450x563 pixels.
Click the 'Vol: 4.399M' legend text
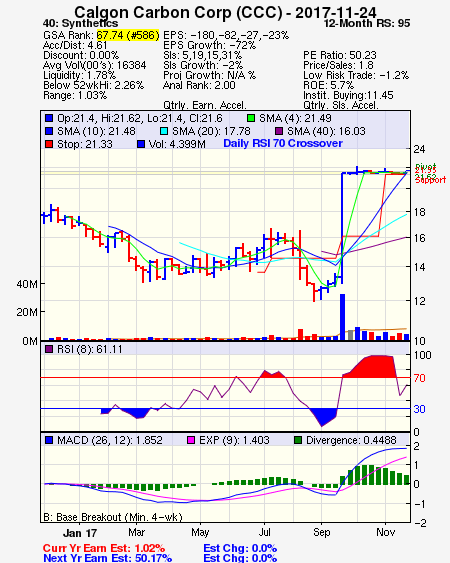pos(177,144)
